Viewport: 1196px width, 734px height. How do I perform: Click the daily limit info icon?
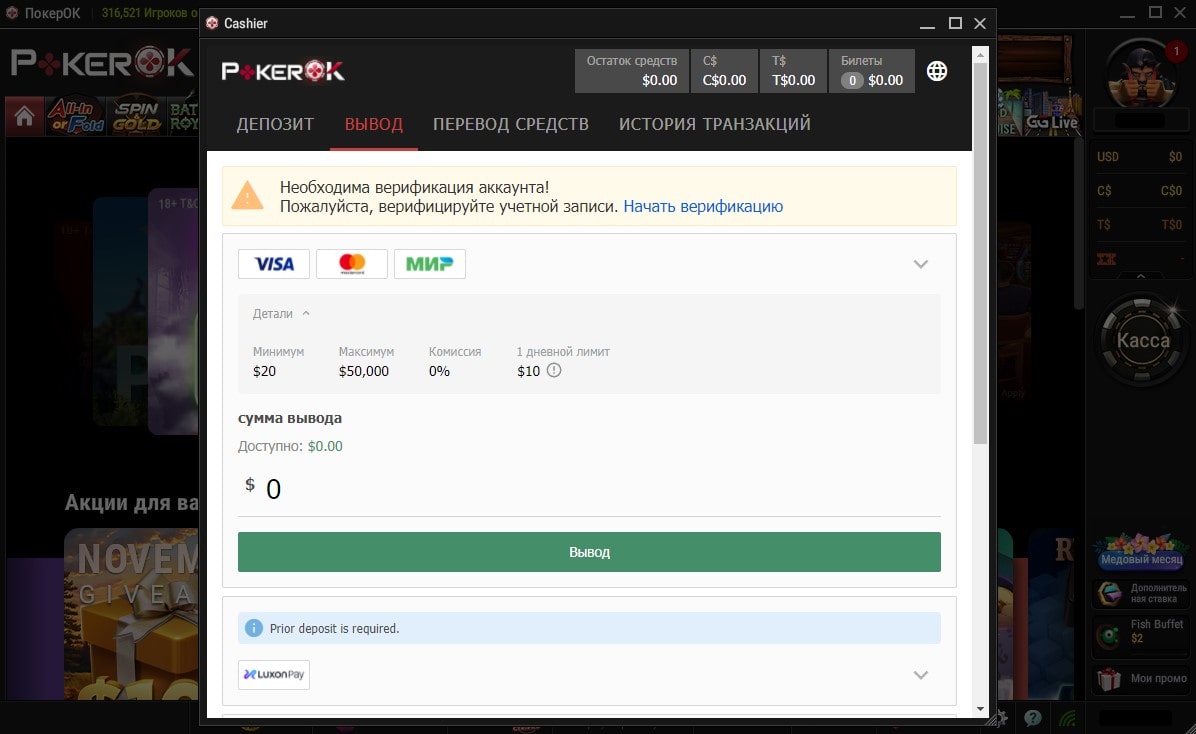tap(554, 371)
